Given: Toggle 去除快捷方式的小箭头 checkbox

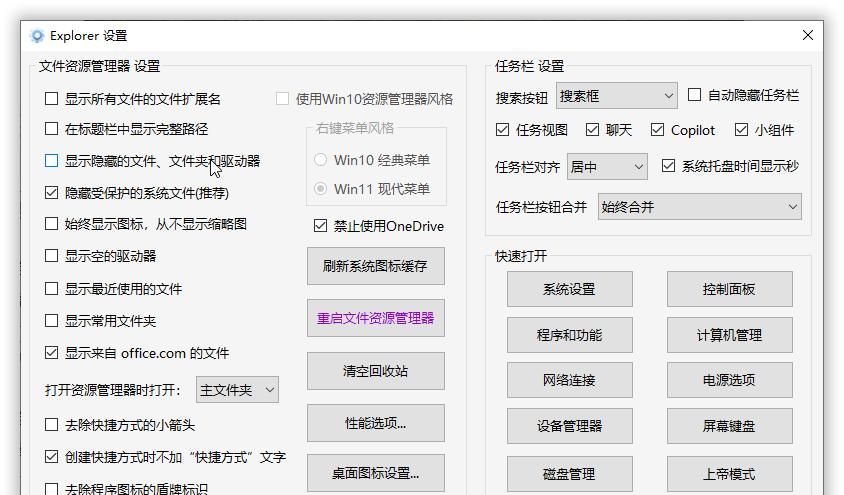Looking at the screenshot, I should [x=51, y=425].
